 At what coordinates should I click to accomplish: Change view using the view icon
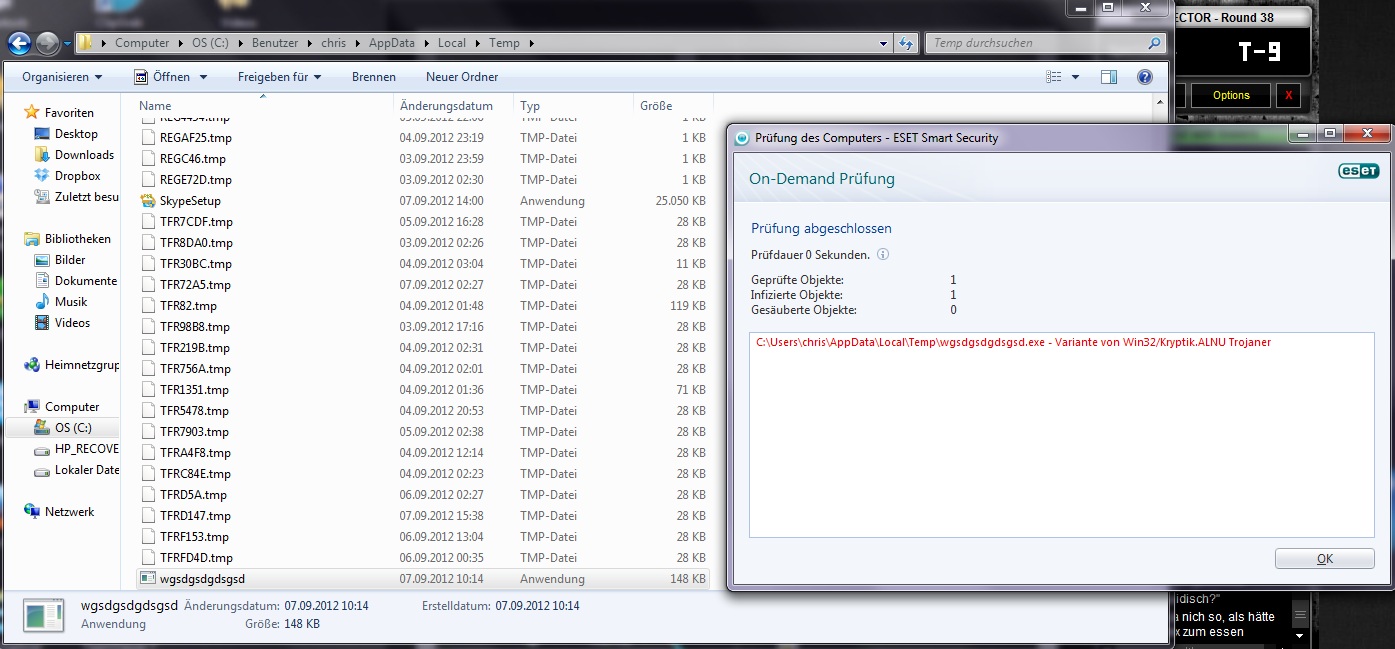coord(1053,77)
